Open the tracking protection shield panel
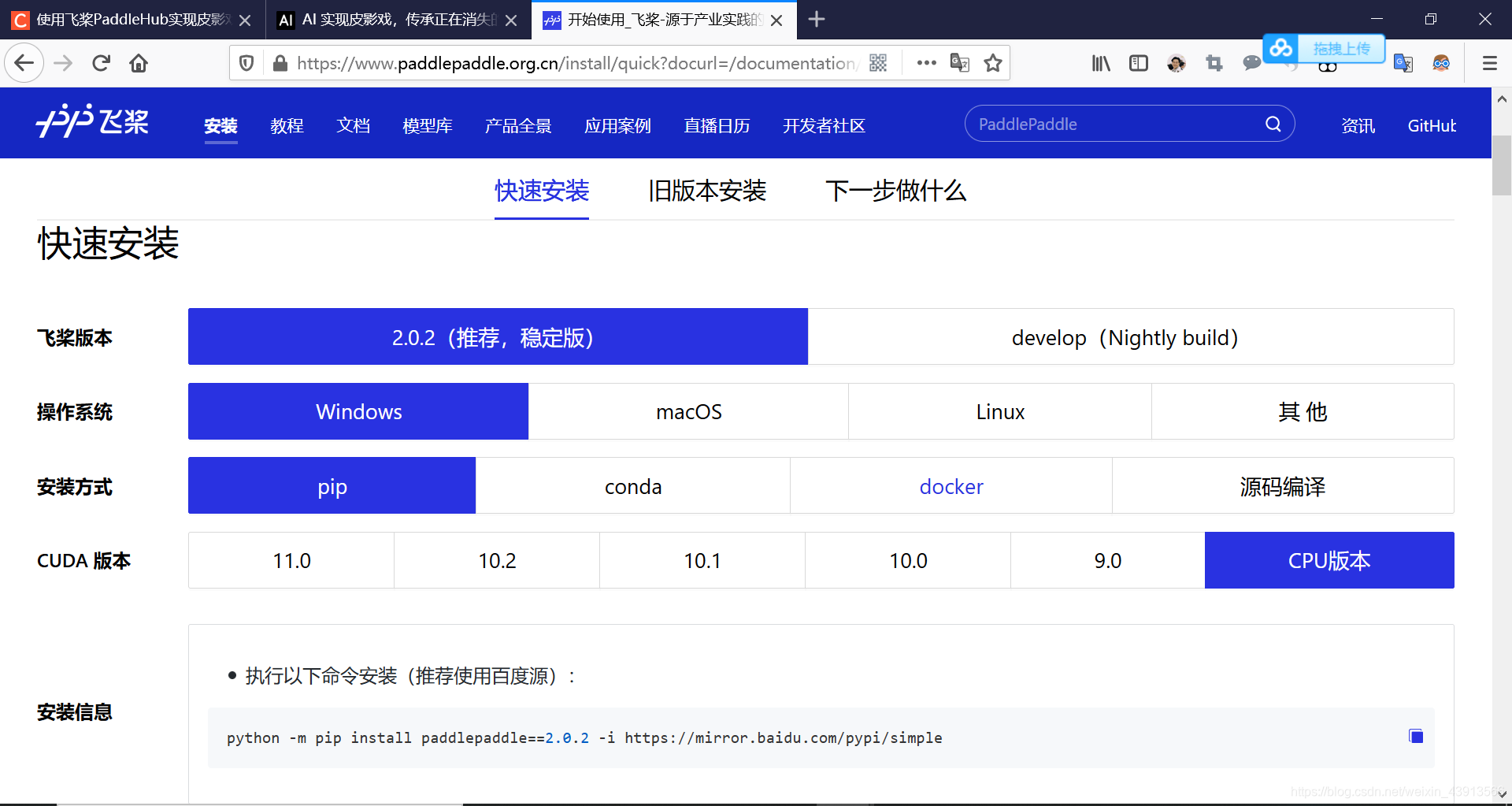Image resolution: width=1512 pixels, height=806 pixels. (x=246, y=63)
